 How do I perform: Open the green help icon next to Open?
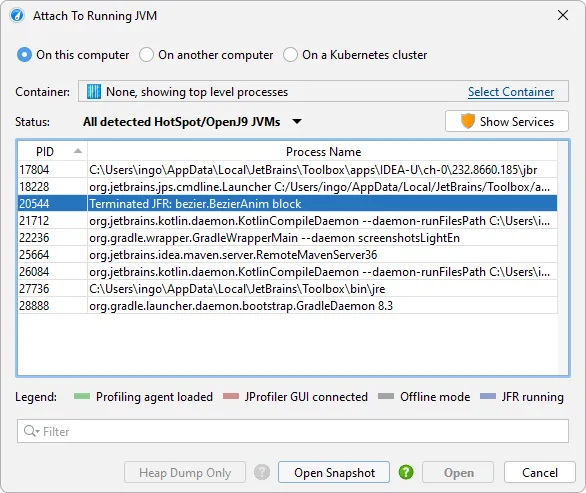pos(406,472)
